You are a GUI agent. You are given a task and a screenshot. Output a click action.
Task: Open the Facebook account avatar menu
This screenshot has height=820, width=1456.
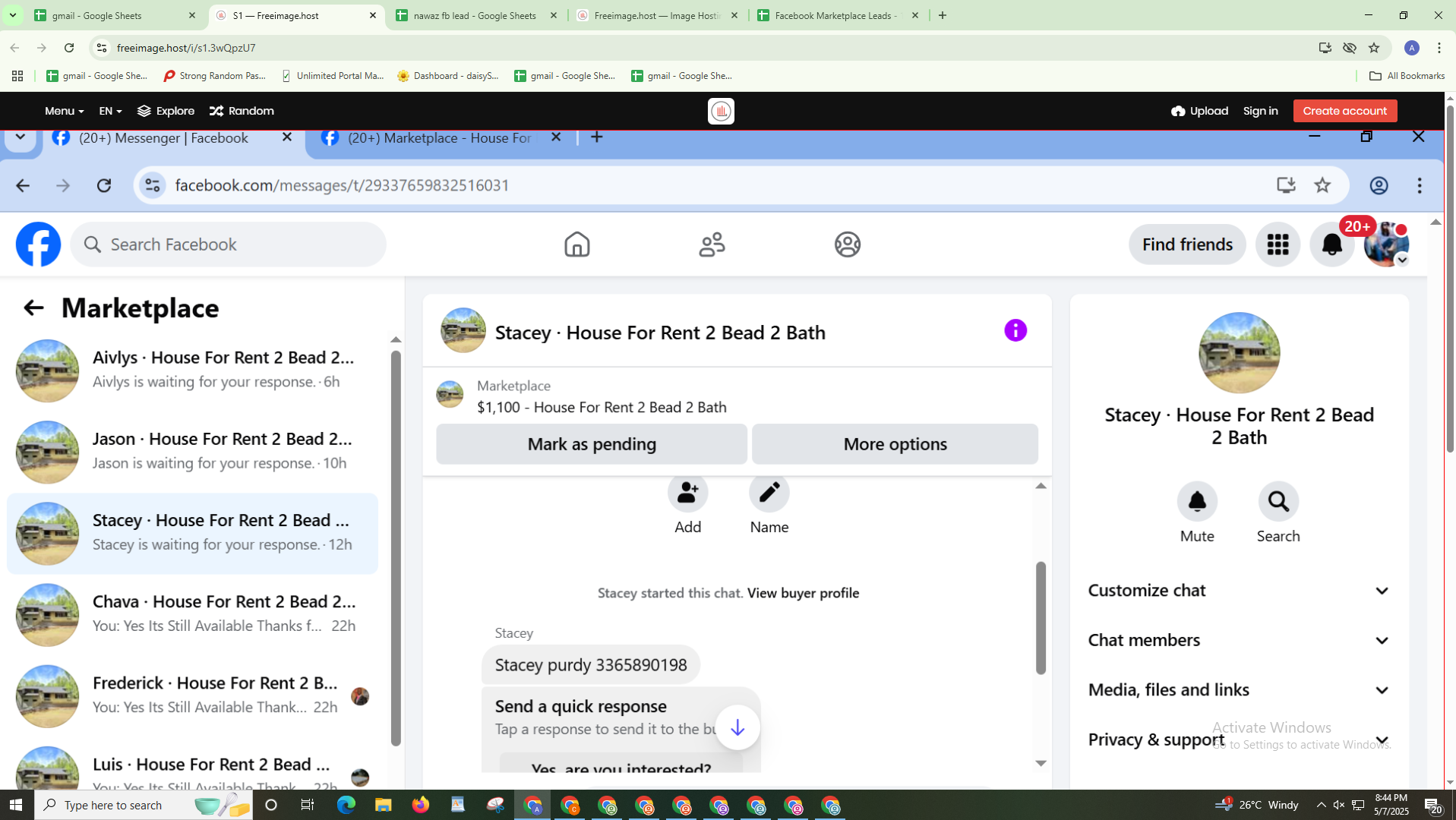[x=1386, y=244]
